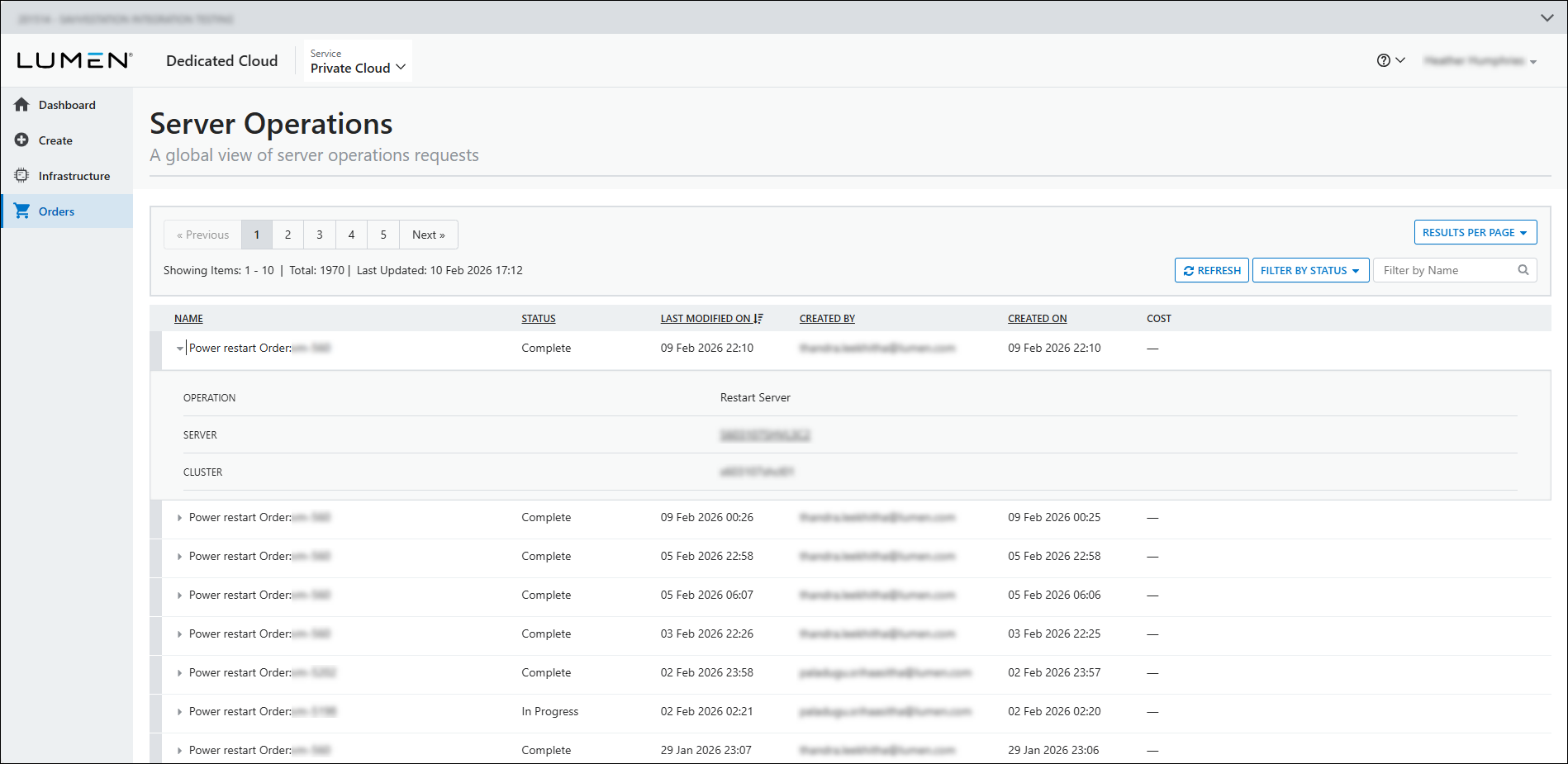Click the Last Updated timestamp text
Screen dimensions: 1568x764
click(x=440, y=270)
